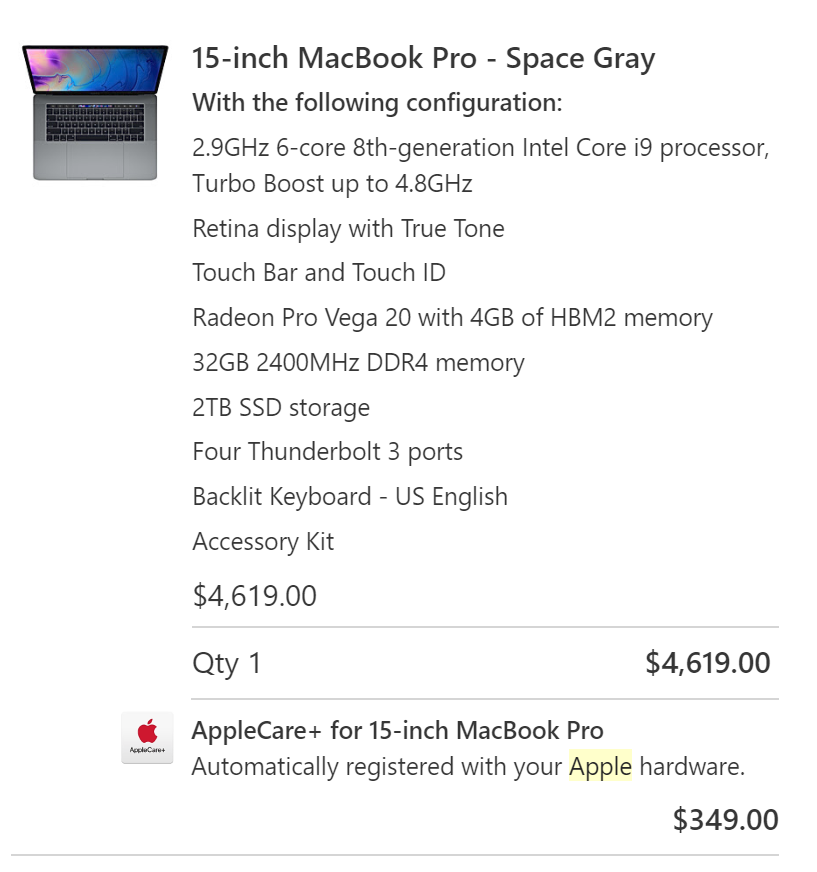Click the Qty 1 quantity label
This screenshot has height=872, width=817.
pyautogui.click(x=227, y=663)
